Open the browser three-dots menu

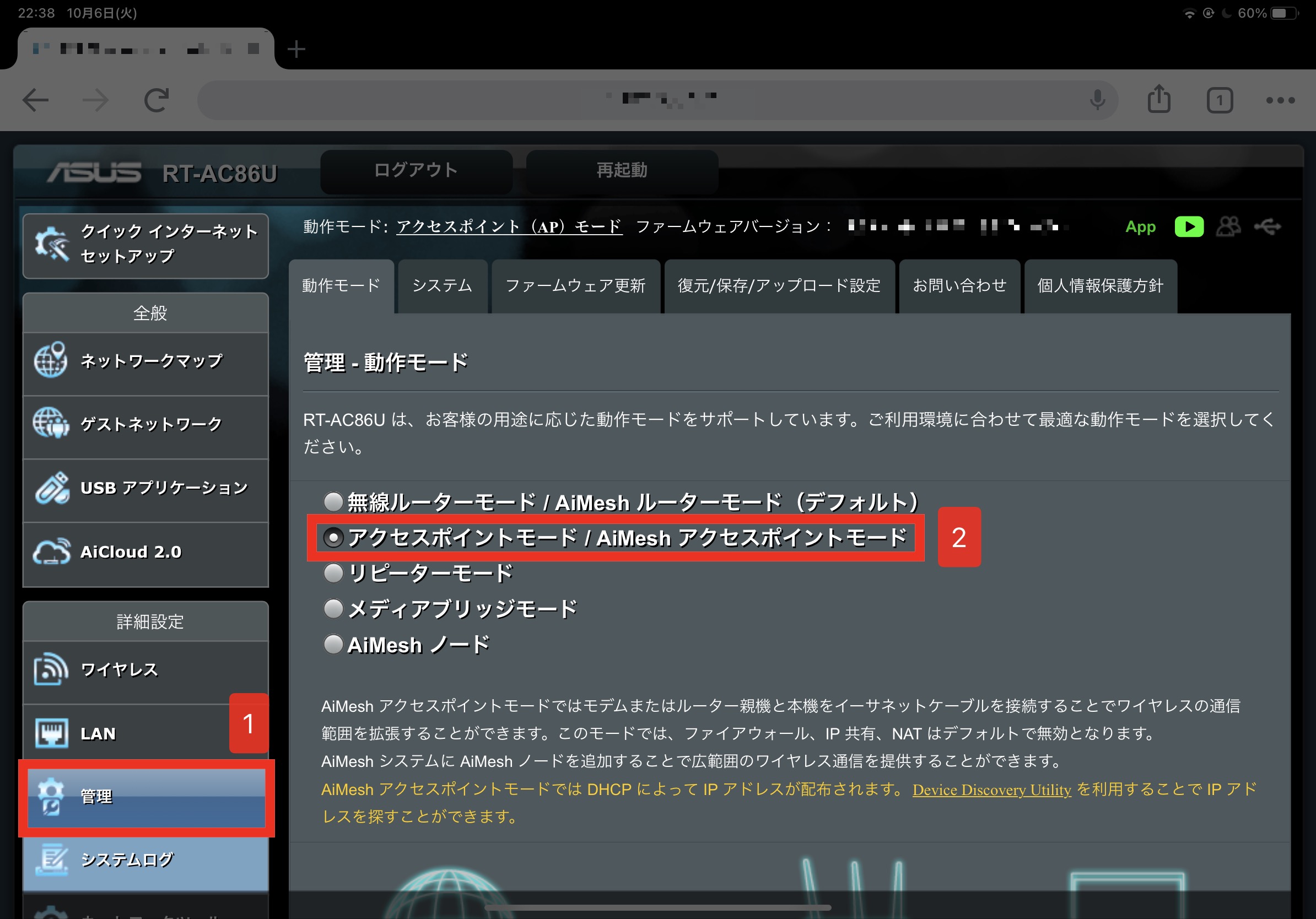tap(1281, 100)
